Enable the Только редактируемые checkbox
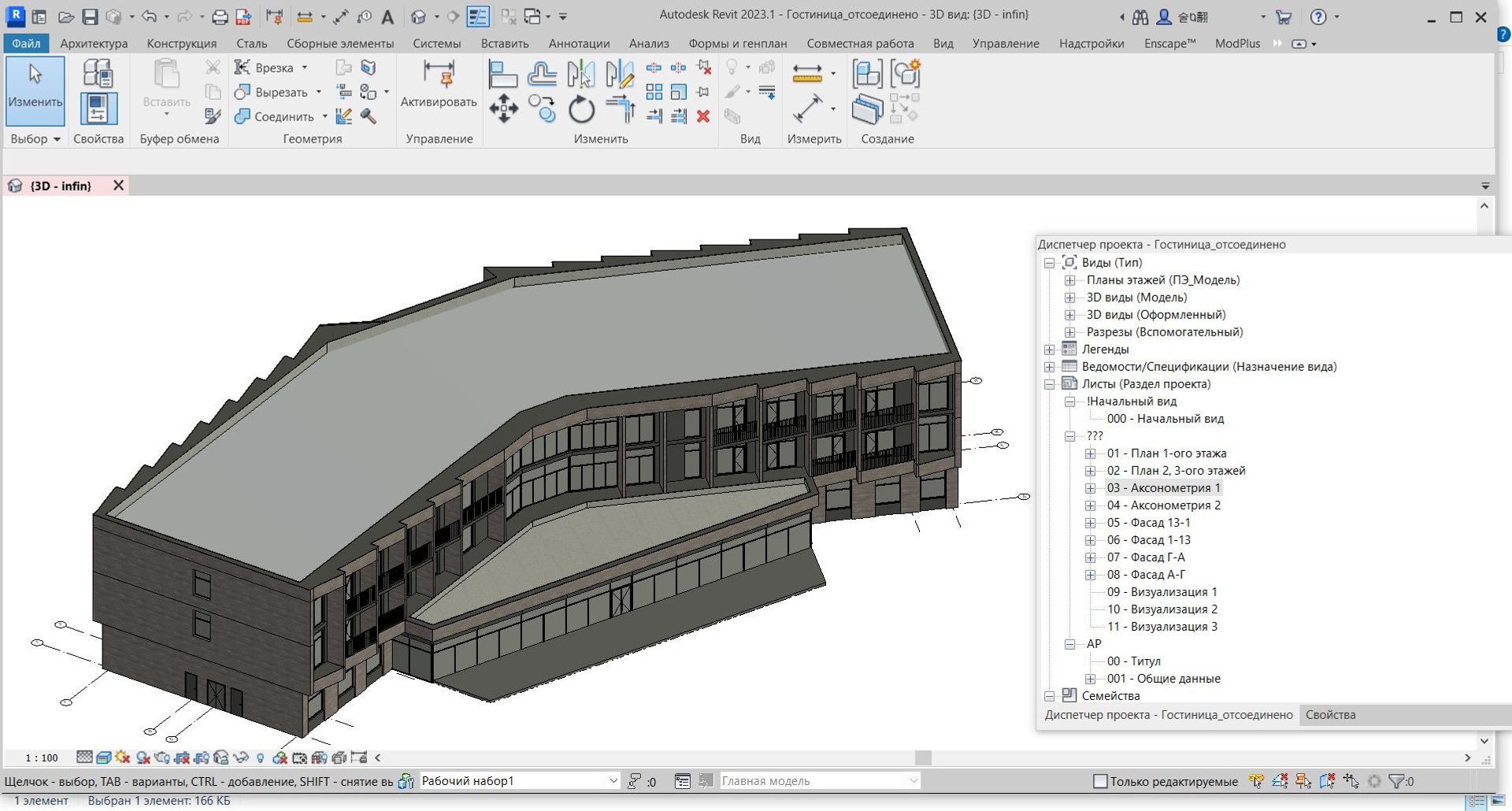The image size is (1512, 811). (1100, 781)
